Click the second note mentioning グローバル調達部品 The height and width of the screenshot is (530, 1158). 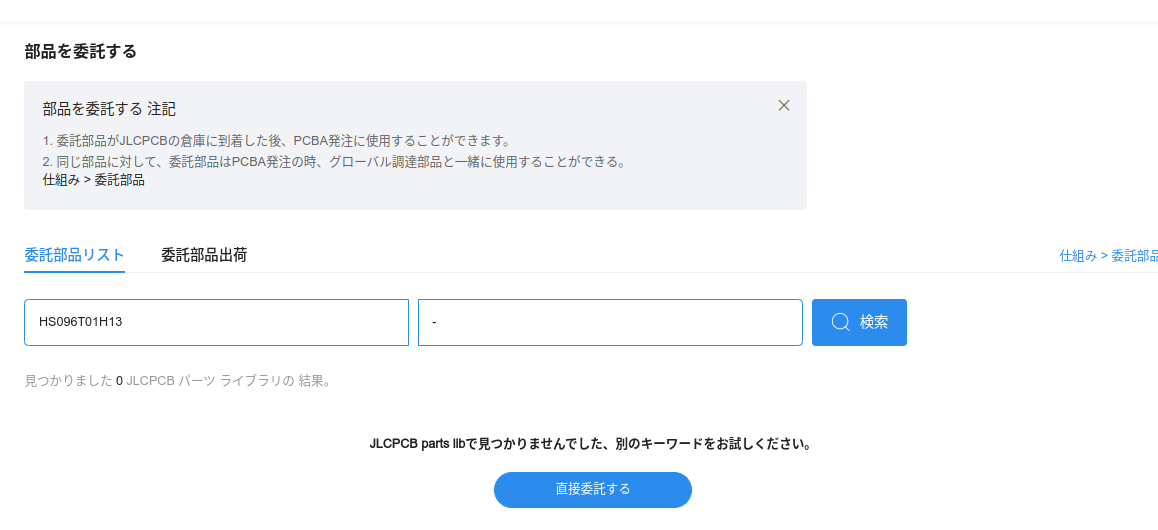click(335, 162)
